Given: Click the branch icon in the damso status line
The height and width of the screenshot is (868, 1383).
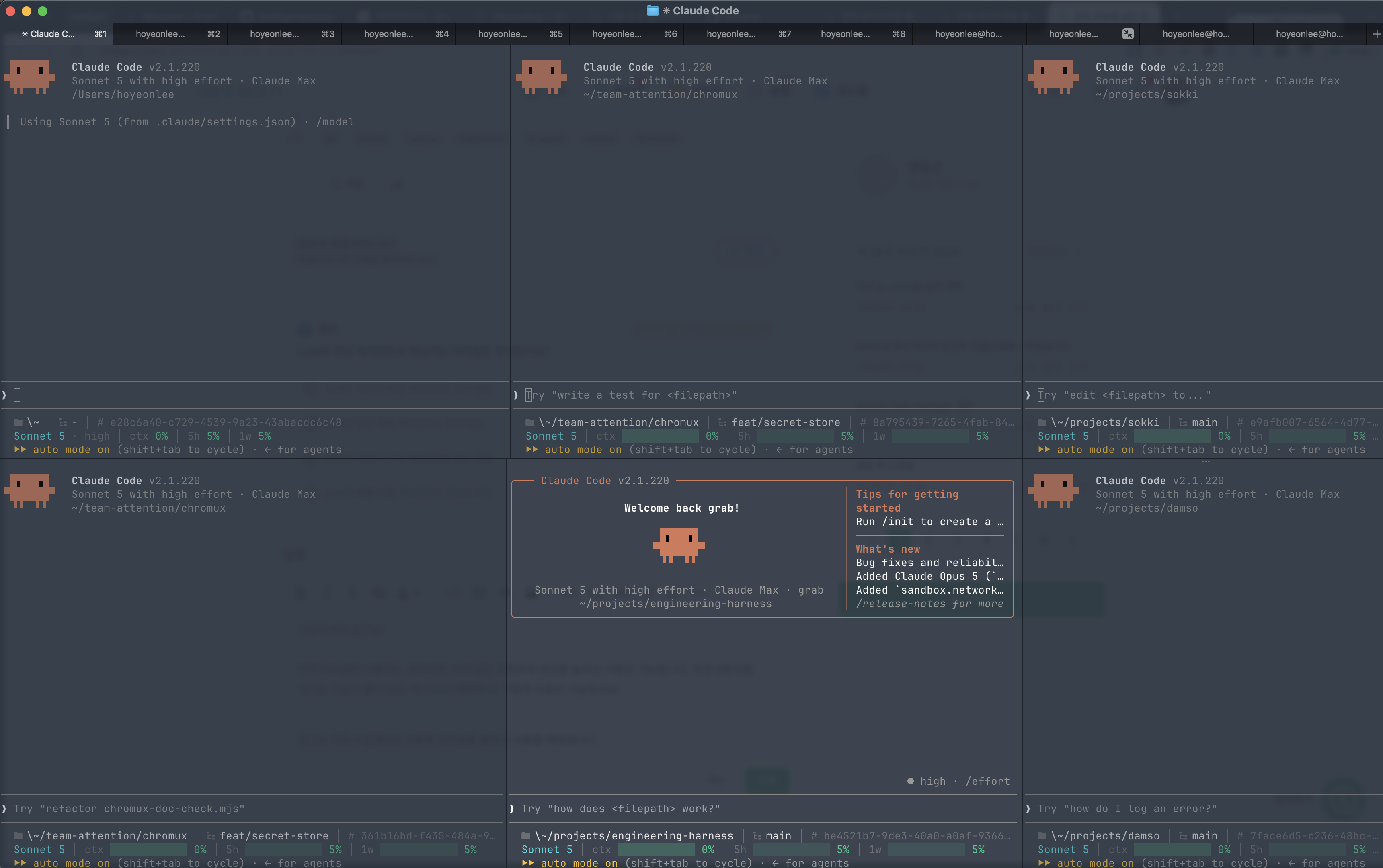Looking at the screenshot, I should 1183,836.
